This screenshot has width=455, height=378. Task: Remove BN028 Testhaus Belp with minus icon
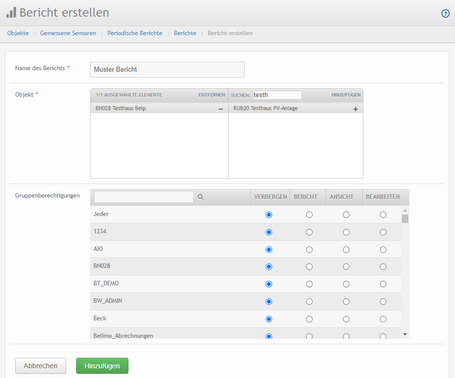click(x=221, y=109)
